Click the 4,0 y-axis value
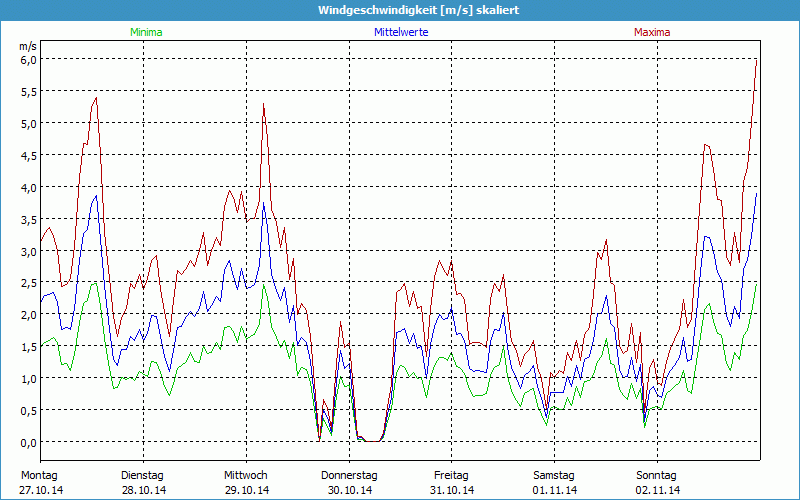The height and width of the screenshot is (500, 800). tap(29, 187)
